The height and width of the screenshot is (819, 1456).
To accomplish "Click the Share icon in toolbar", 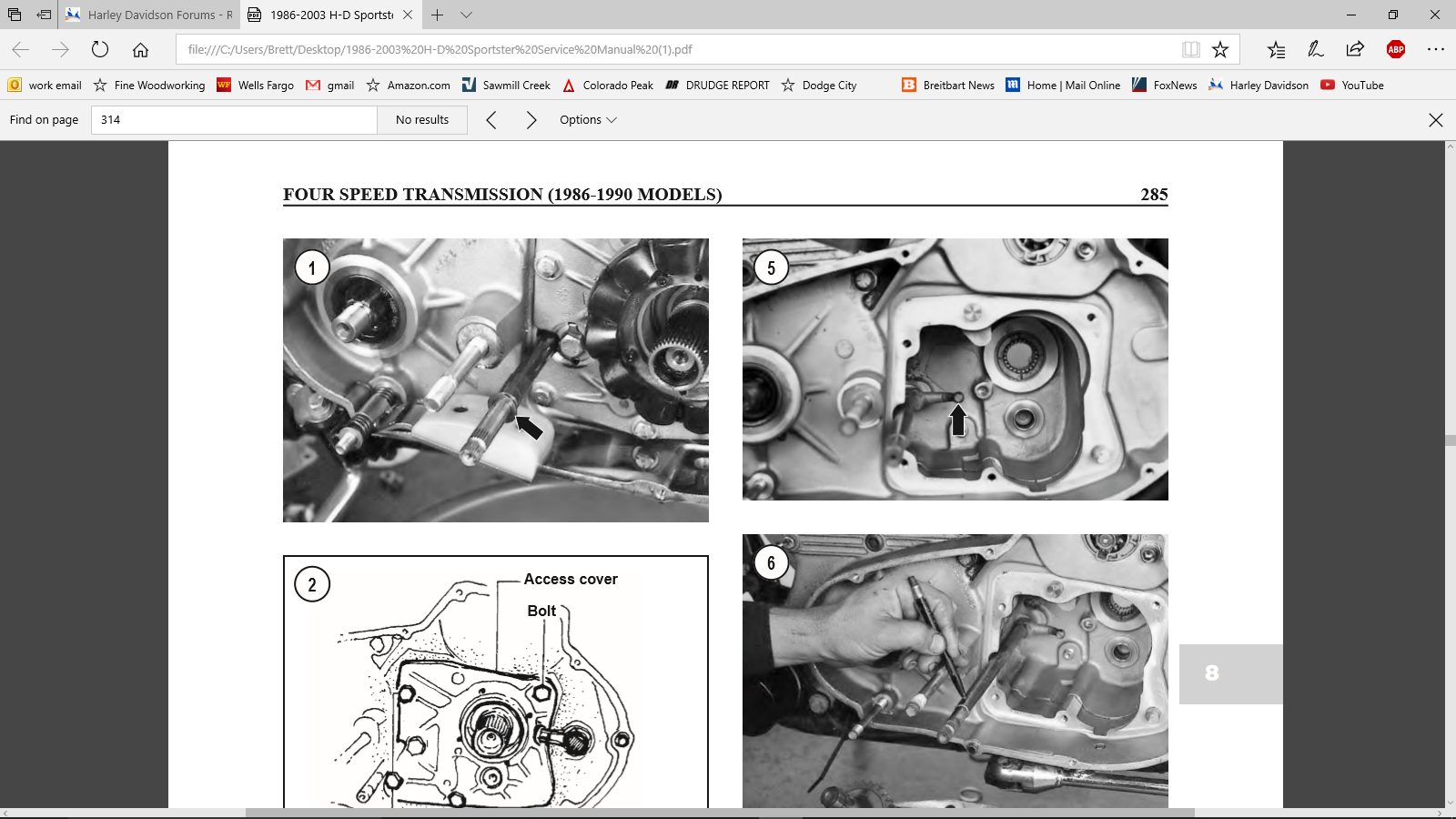I will click(1355, 49).
